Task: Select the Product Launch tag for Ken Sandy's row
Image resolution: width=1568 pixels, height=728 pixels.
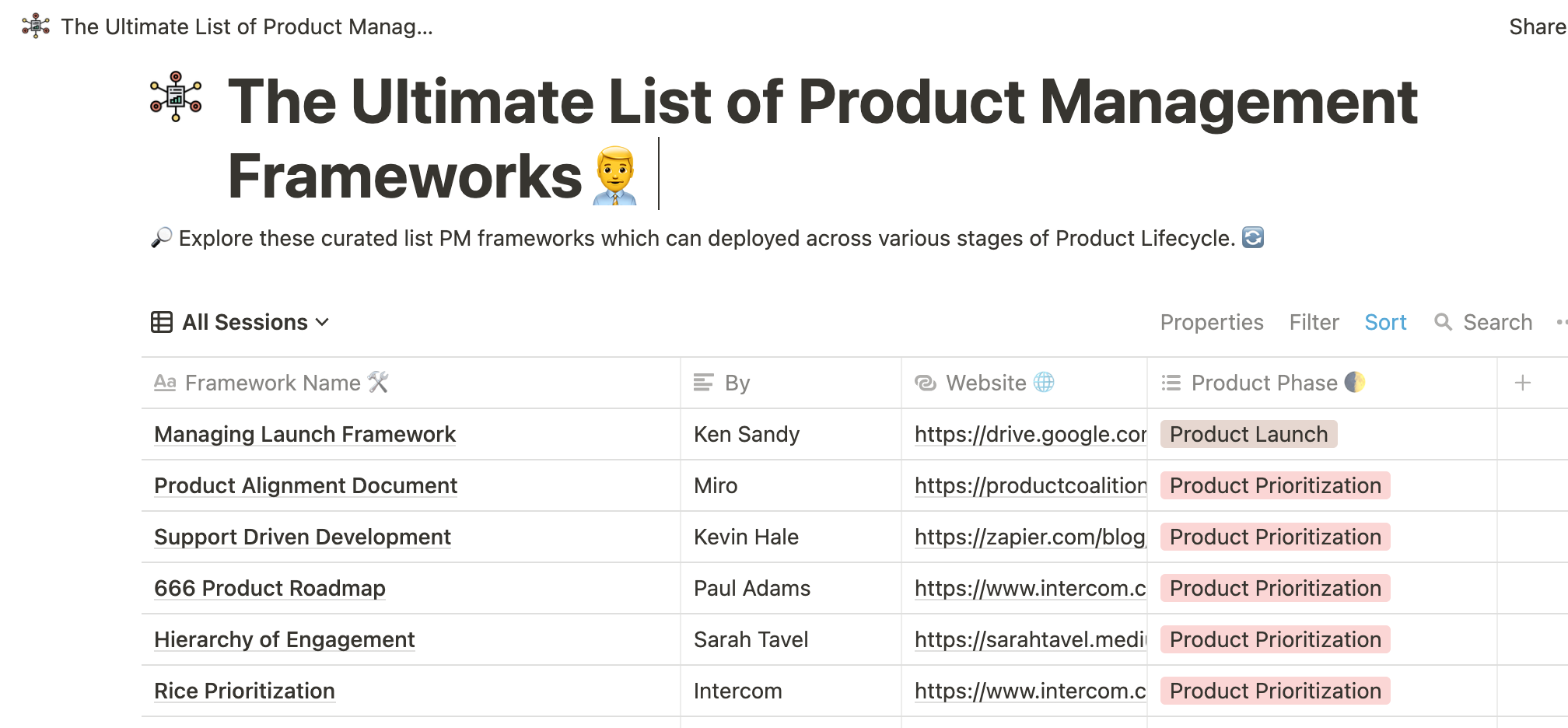Action: 1248,434
